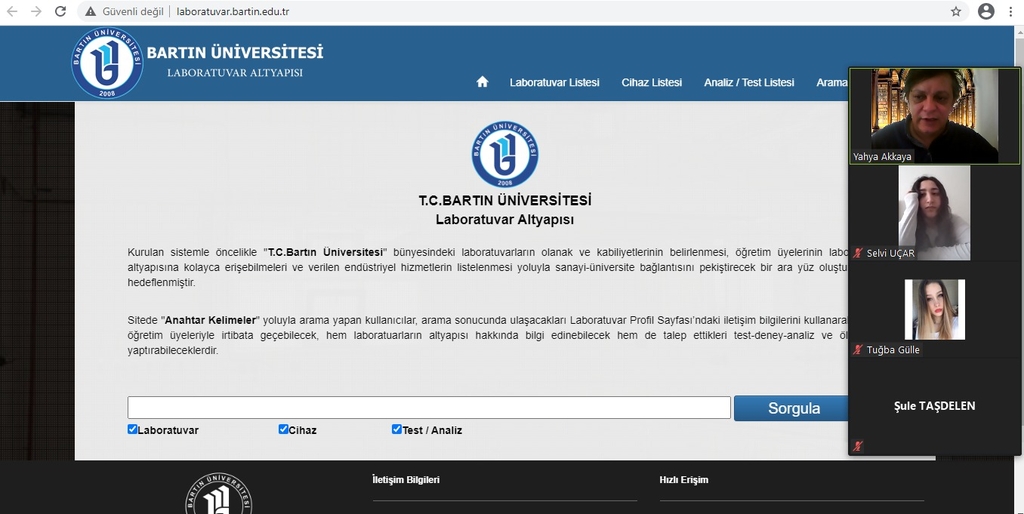Click the Laboratuvar Altyapısı page heading
1024x514 pixels.
point(505,219)
